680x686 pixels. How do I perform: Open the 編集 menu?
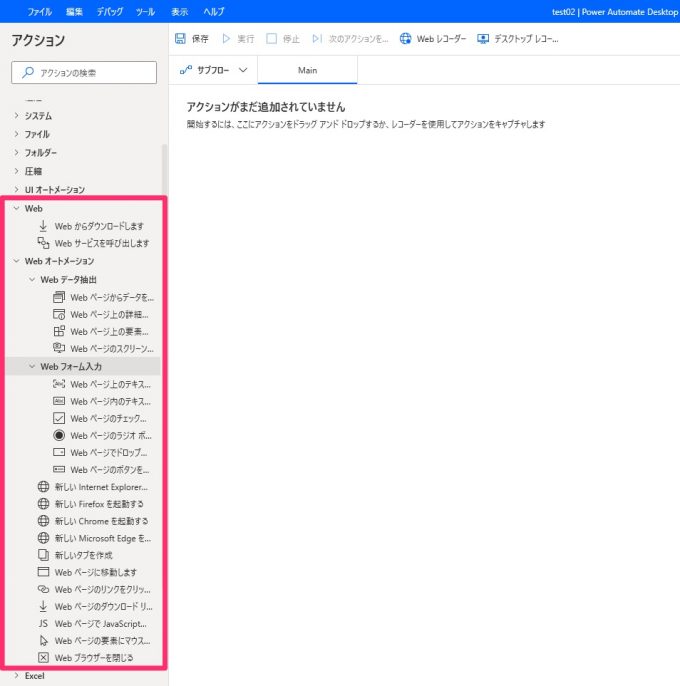(74, 12)
